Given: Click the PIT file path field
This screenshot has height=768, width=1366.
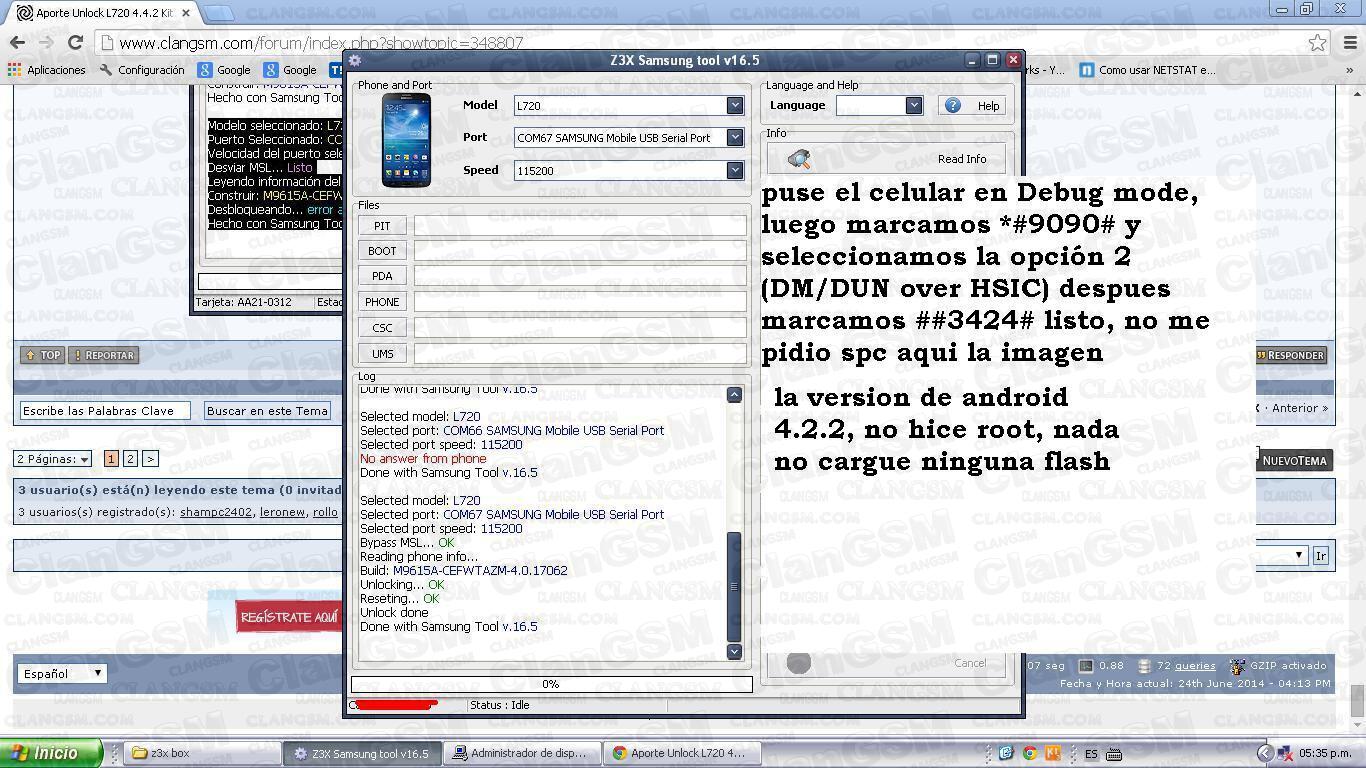Looking at the screenshot, I should tap(580, 226).
